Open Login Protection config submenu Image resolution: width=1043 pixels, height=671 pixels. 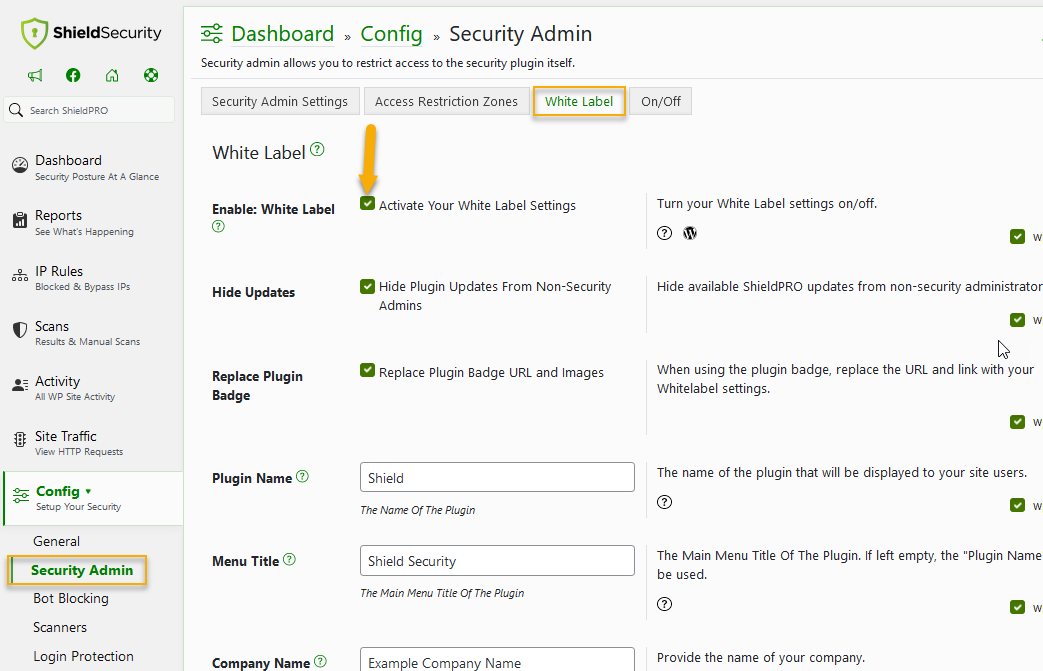pos(83,656)
